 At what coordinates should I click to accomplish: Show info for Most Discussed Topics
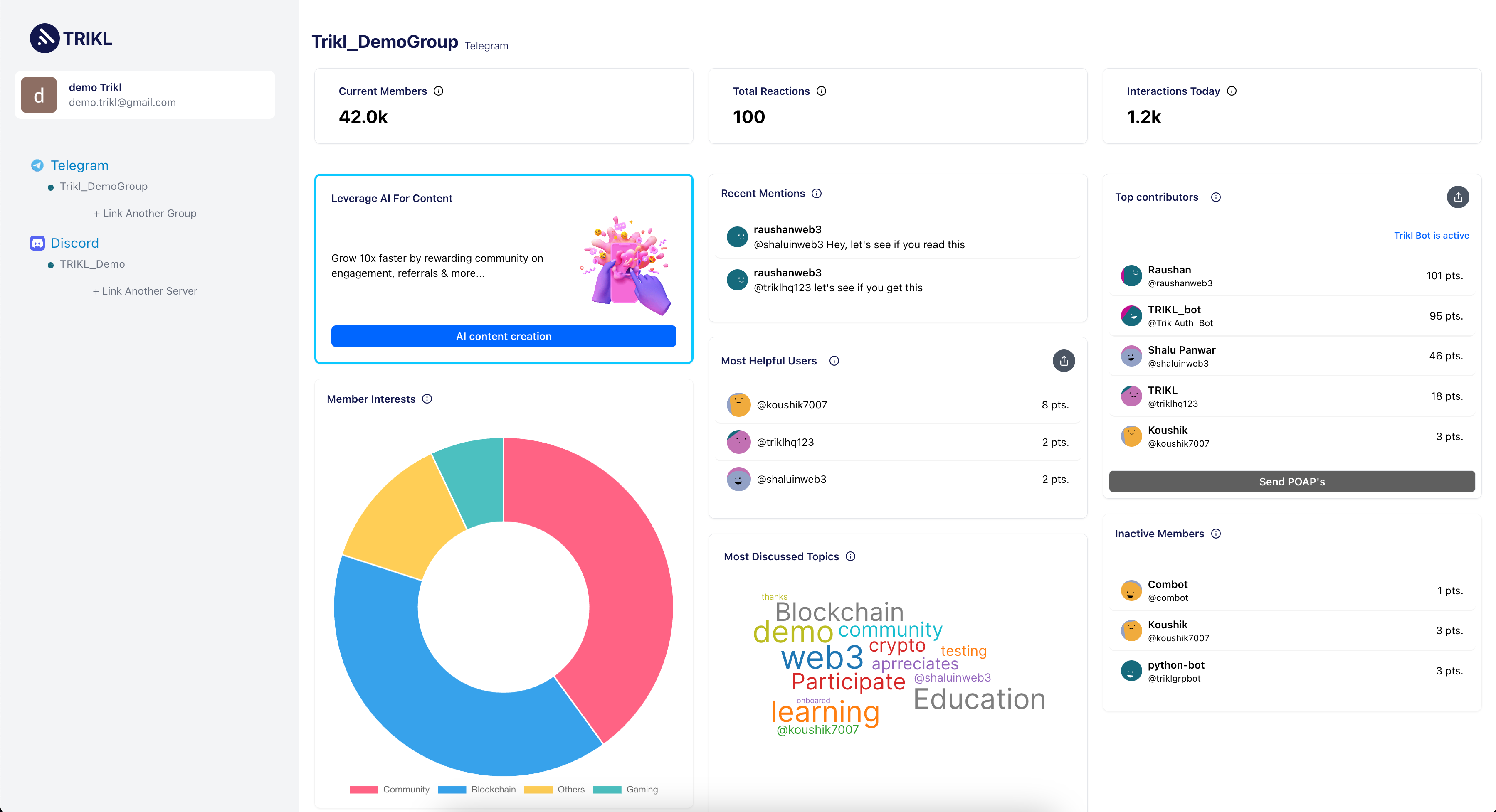click(850, 556)
